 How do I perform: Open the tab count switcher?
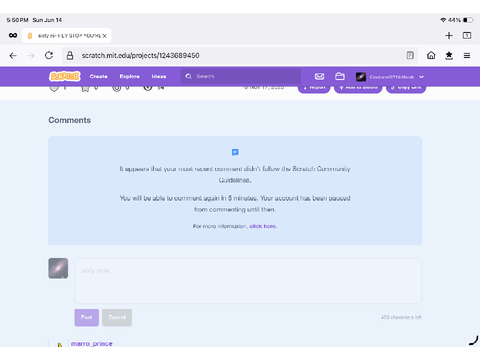[x=467, y=35]
